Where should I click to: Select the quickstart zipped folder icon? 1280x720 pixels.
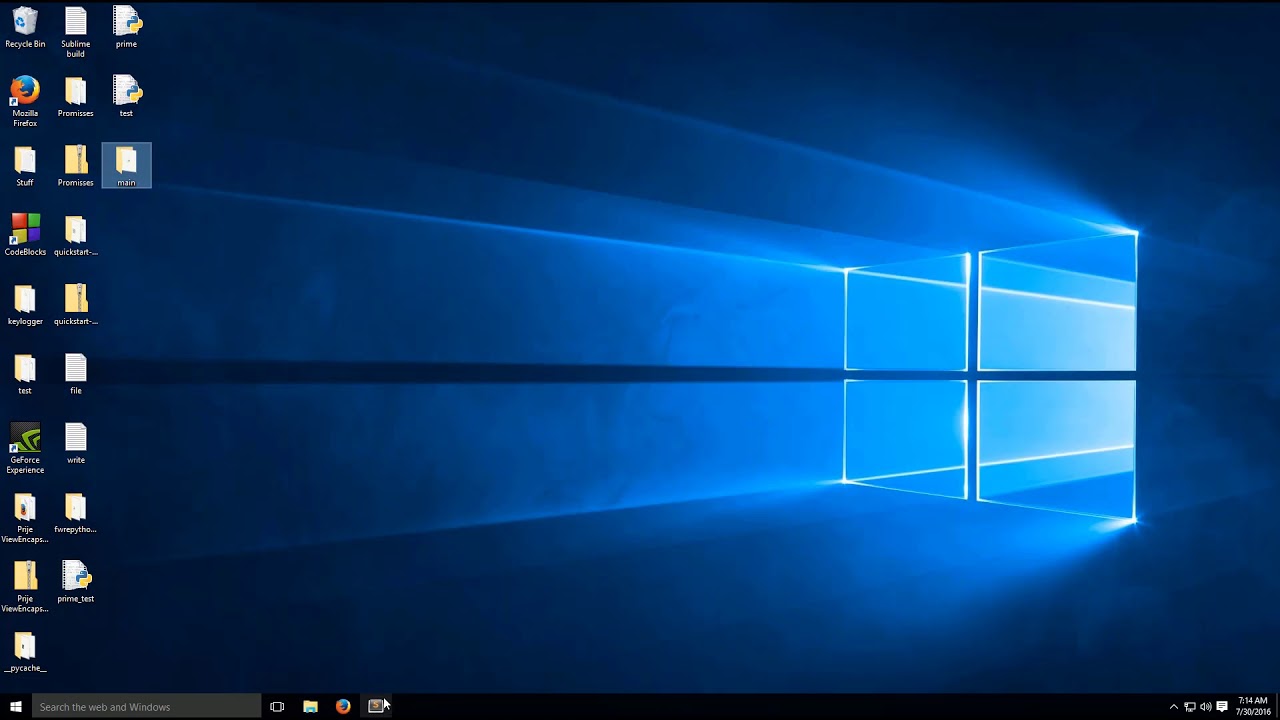76,305
